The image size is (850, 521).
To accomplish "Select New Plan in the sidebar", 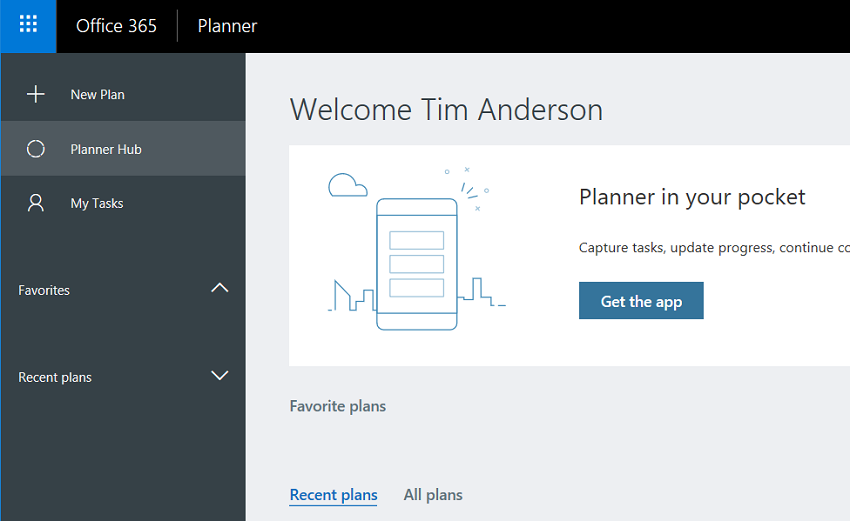I will point(123,94).
